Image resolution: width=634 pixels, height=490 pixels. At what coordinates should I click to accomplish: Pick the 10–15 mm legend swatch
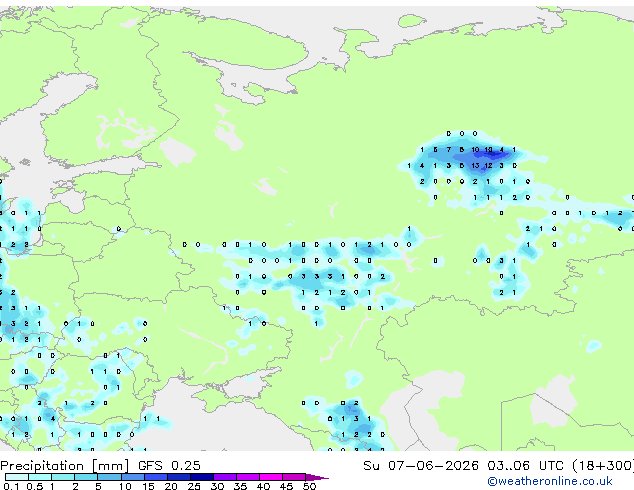(x=133, y=477)
